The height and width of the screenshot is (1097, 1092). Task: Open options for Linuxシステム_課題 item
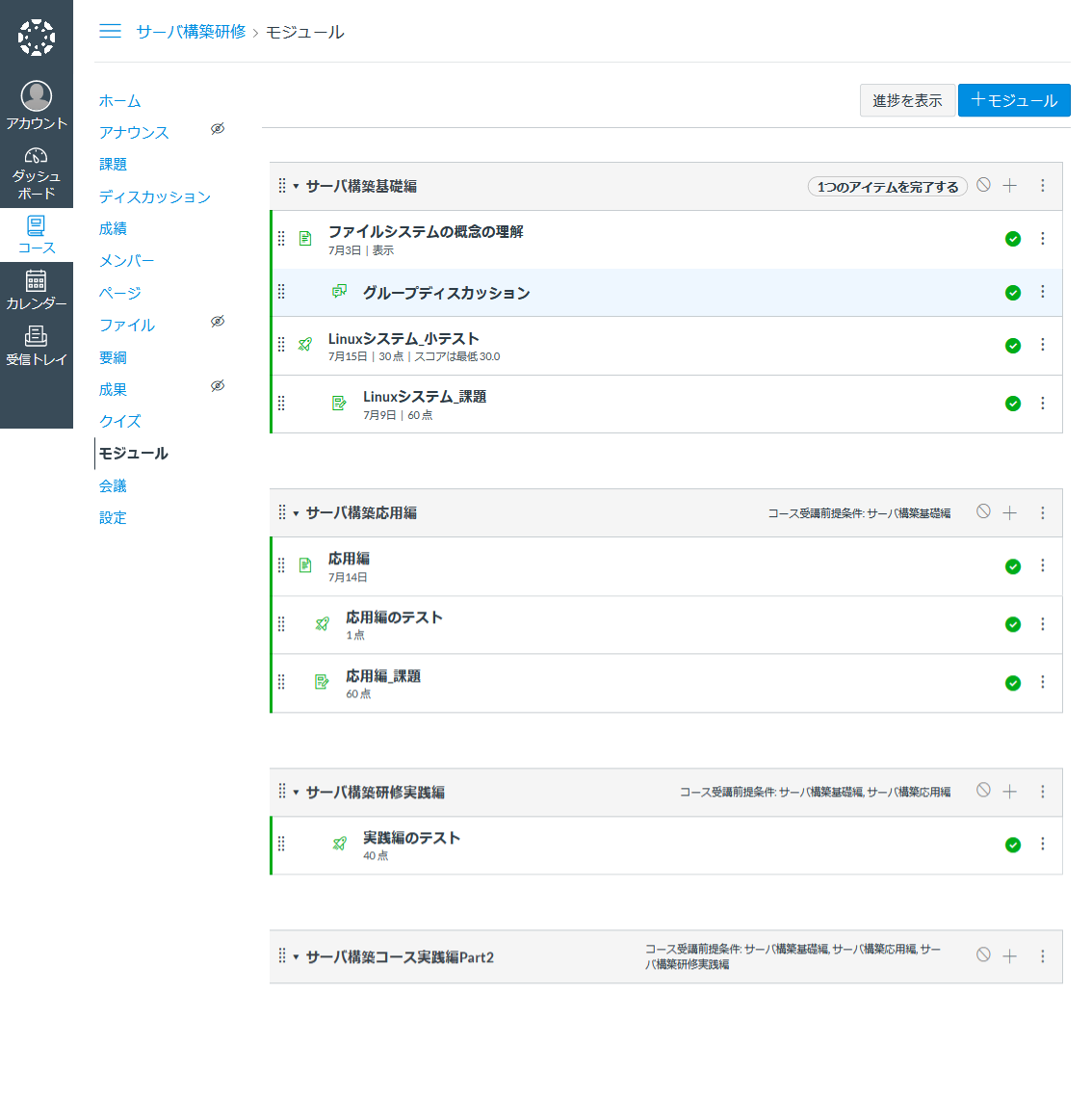(x=1042, y=403)
